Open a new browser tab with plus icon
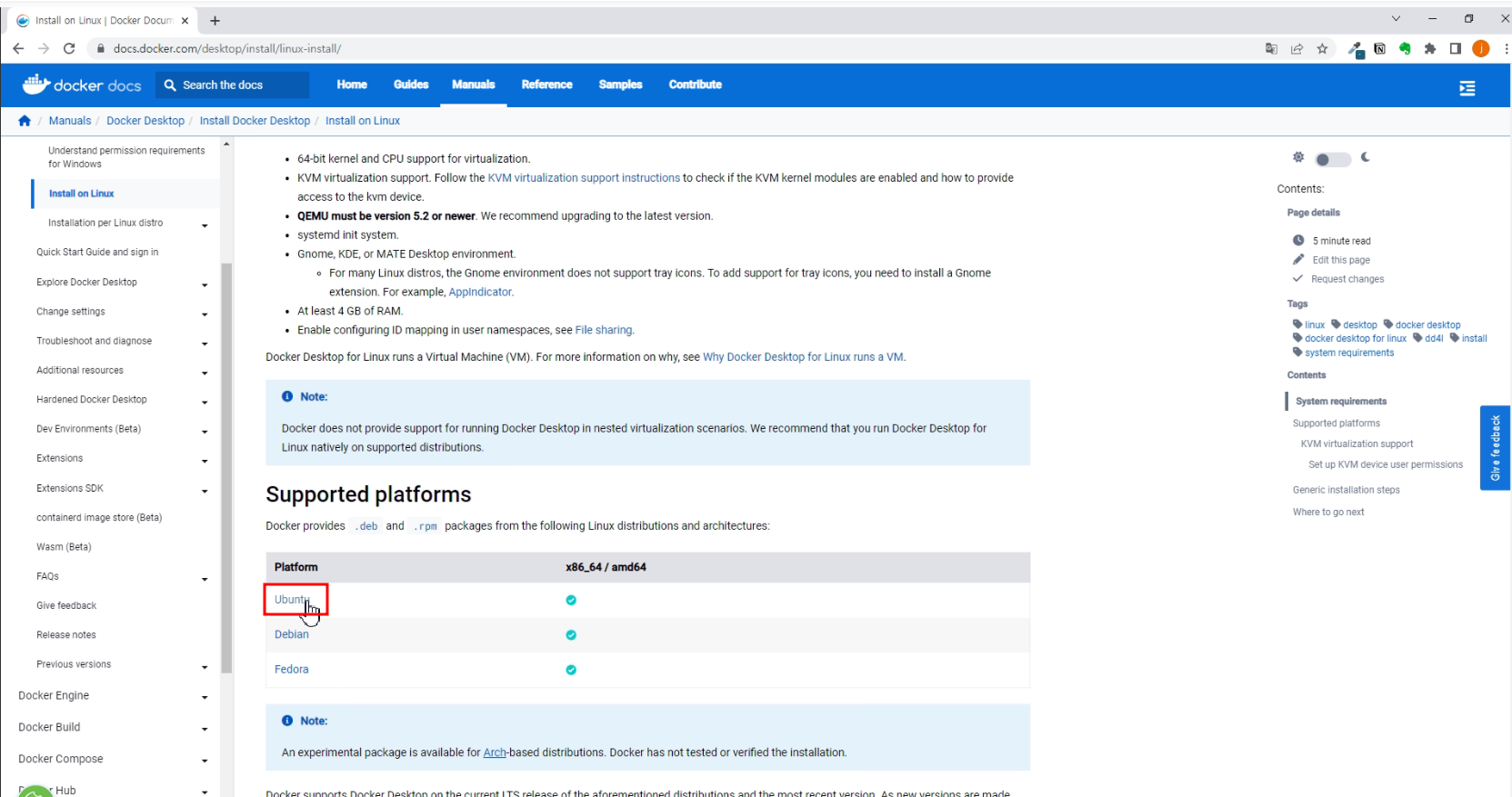 click(215, 20)
